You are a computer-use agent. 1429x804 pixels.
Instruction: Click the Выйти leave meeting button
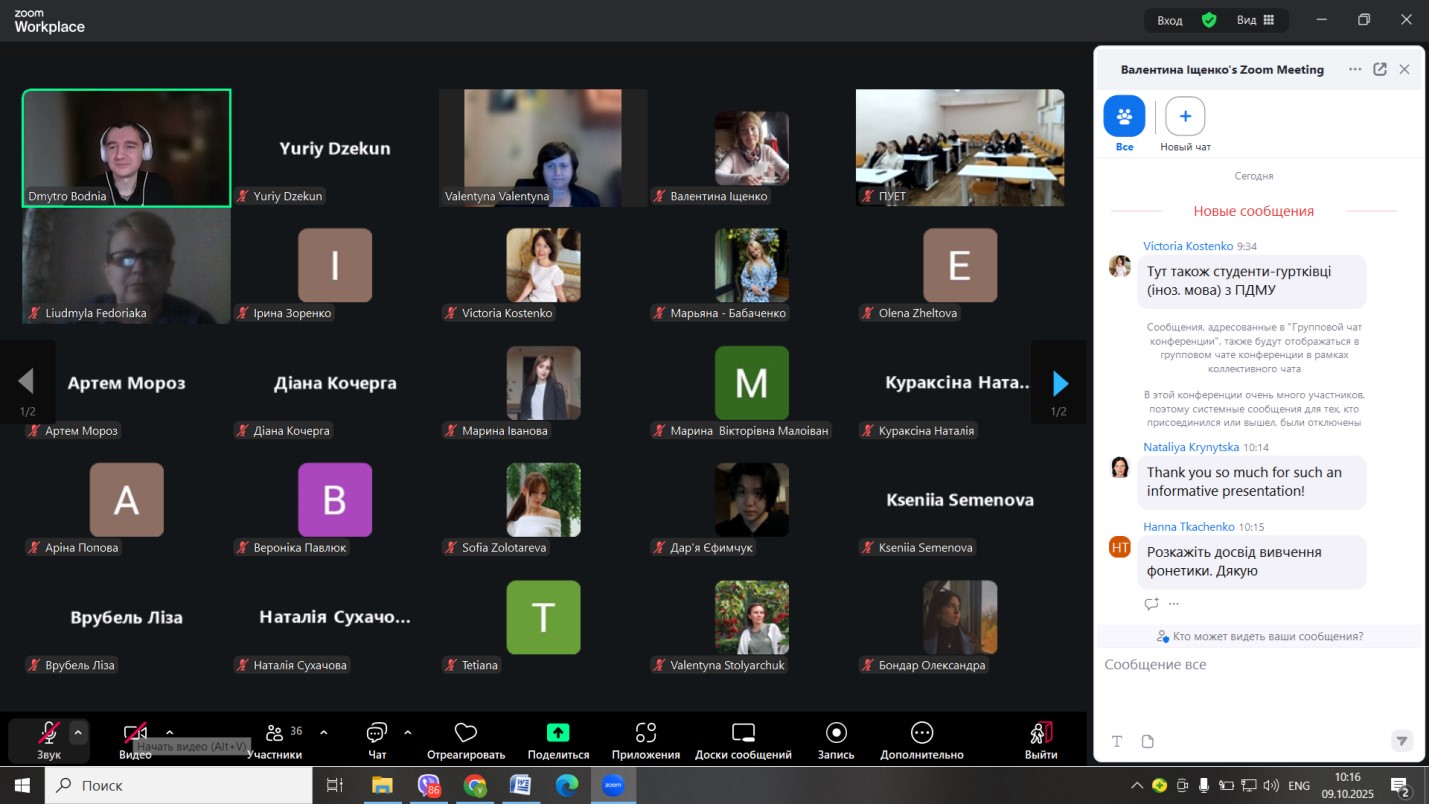pos(1041,733)
